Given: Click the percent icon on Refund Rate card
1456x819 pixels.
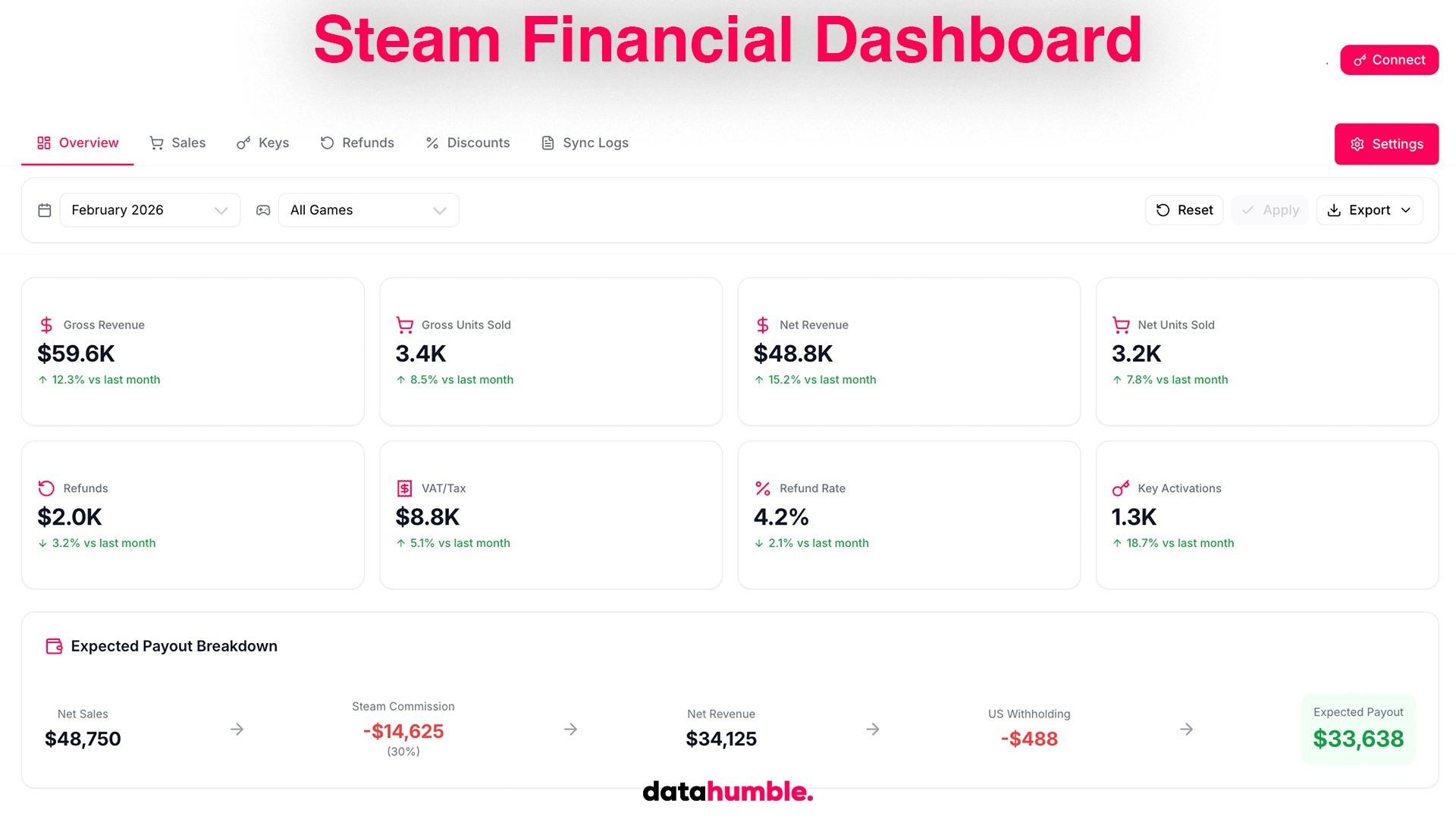Looking at the screenshot, I should [762, 488].
